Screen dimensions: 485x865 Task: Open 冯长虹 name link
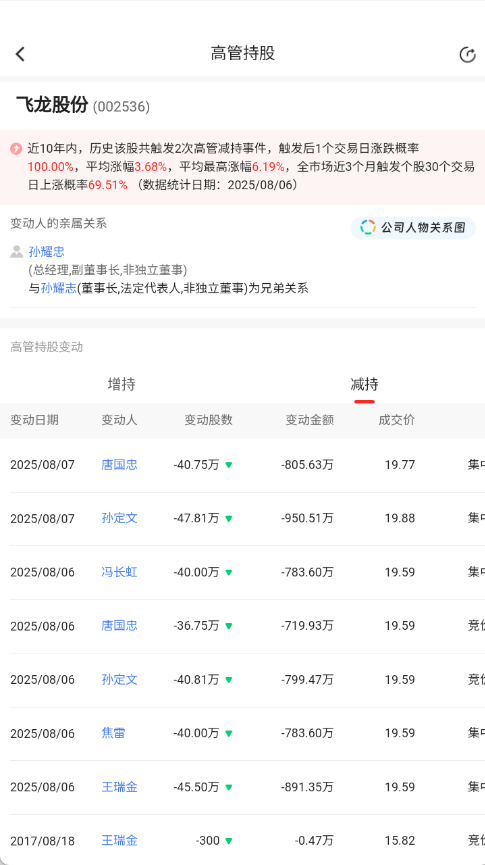pos(119,572)
